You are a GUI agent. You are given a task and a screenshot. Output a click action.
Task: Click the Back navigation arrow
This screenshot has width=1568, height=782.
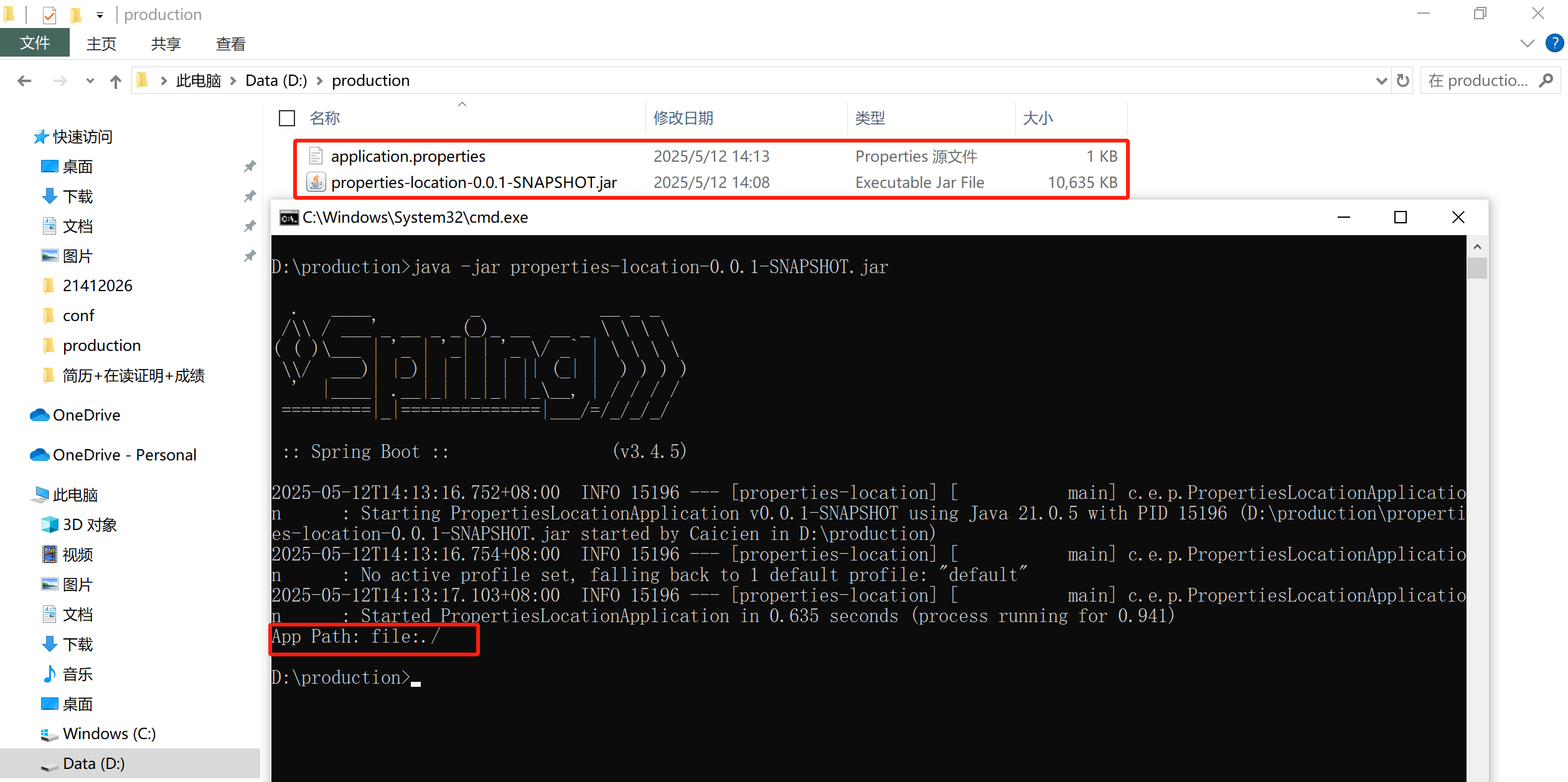tap(24, 81)
